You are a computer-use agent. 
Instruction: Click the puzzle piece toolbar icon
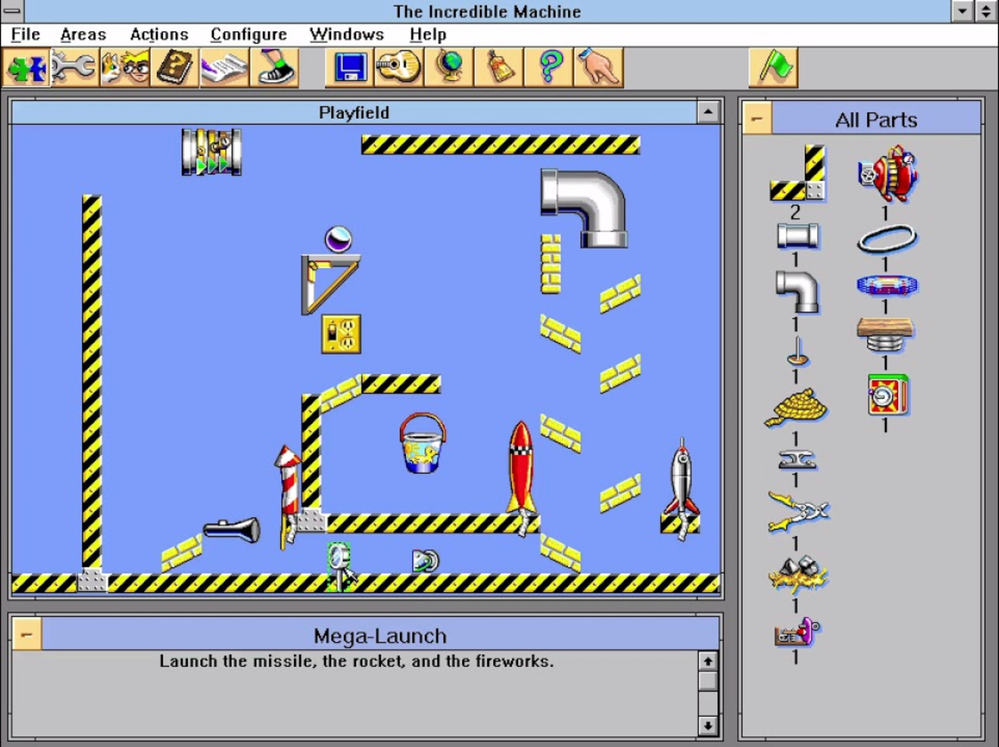(27, 68)
